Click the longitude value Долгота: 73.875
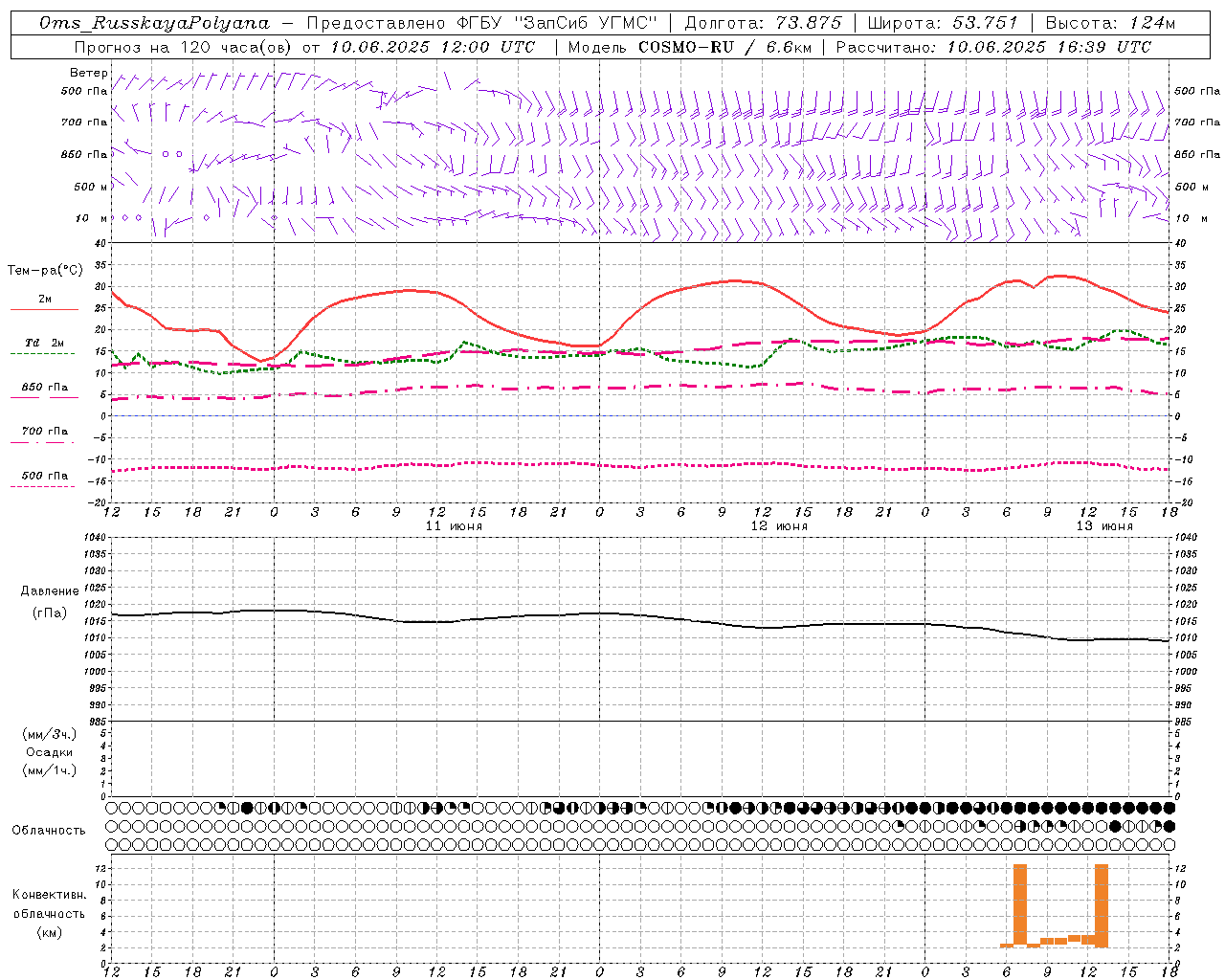This screenshot has height=980, width=1225. click(x=763, y=23)
